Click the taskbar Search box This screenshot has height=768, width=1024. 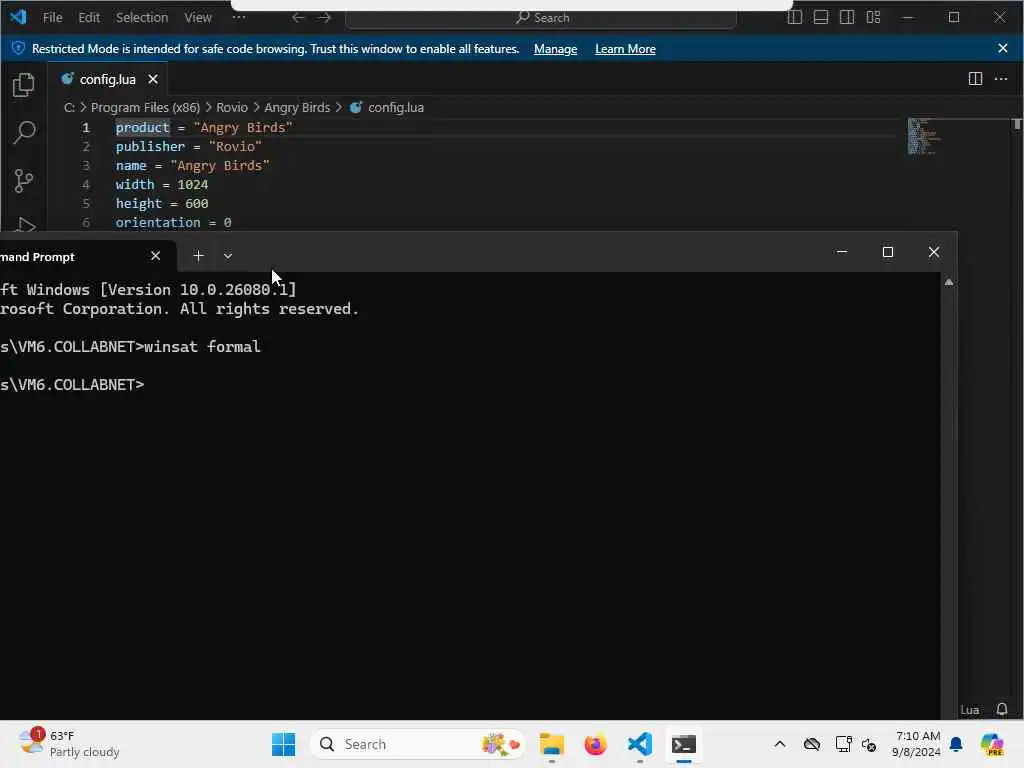click(x=418, y=744)
